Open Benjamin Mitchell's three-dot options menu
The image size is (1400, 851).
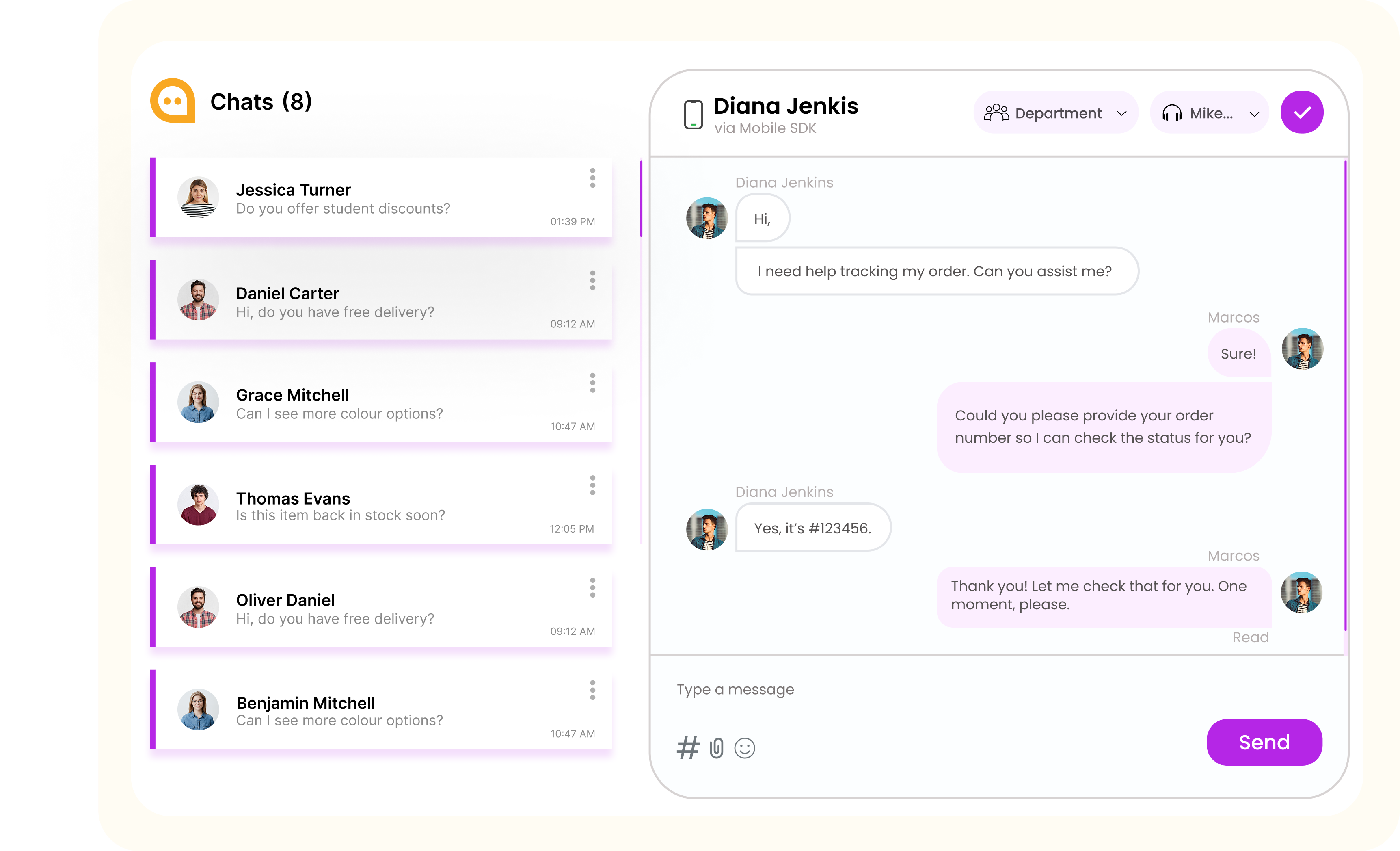pyautogui.click(x=593, y=690)
